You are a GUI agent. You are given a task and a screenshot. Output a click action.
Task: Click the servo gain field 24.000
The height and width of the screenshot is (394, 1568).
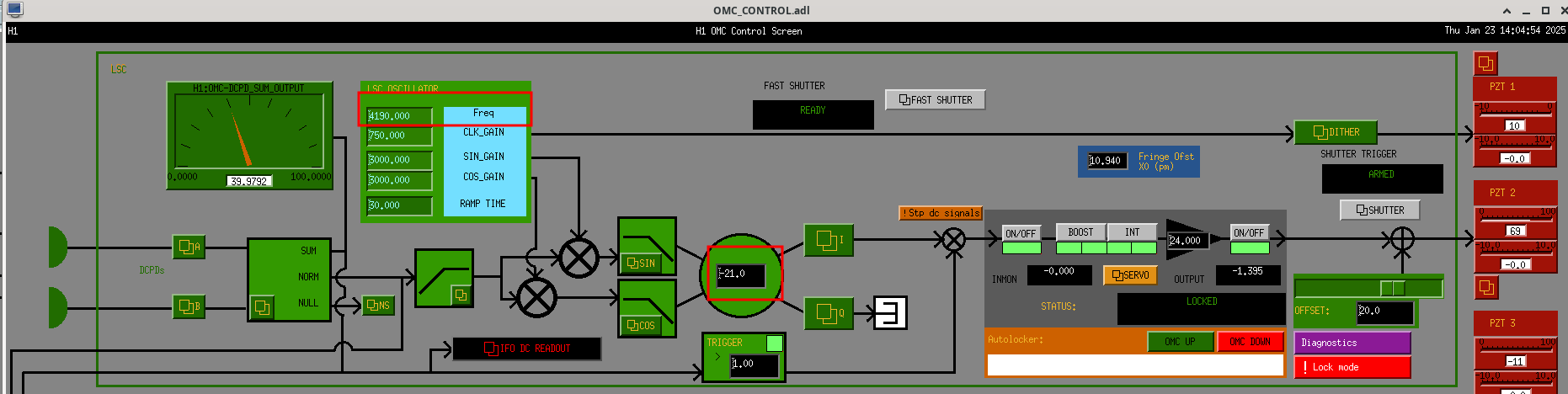pyautogui.click(x=1188, y=241)
